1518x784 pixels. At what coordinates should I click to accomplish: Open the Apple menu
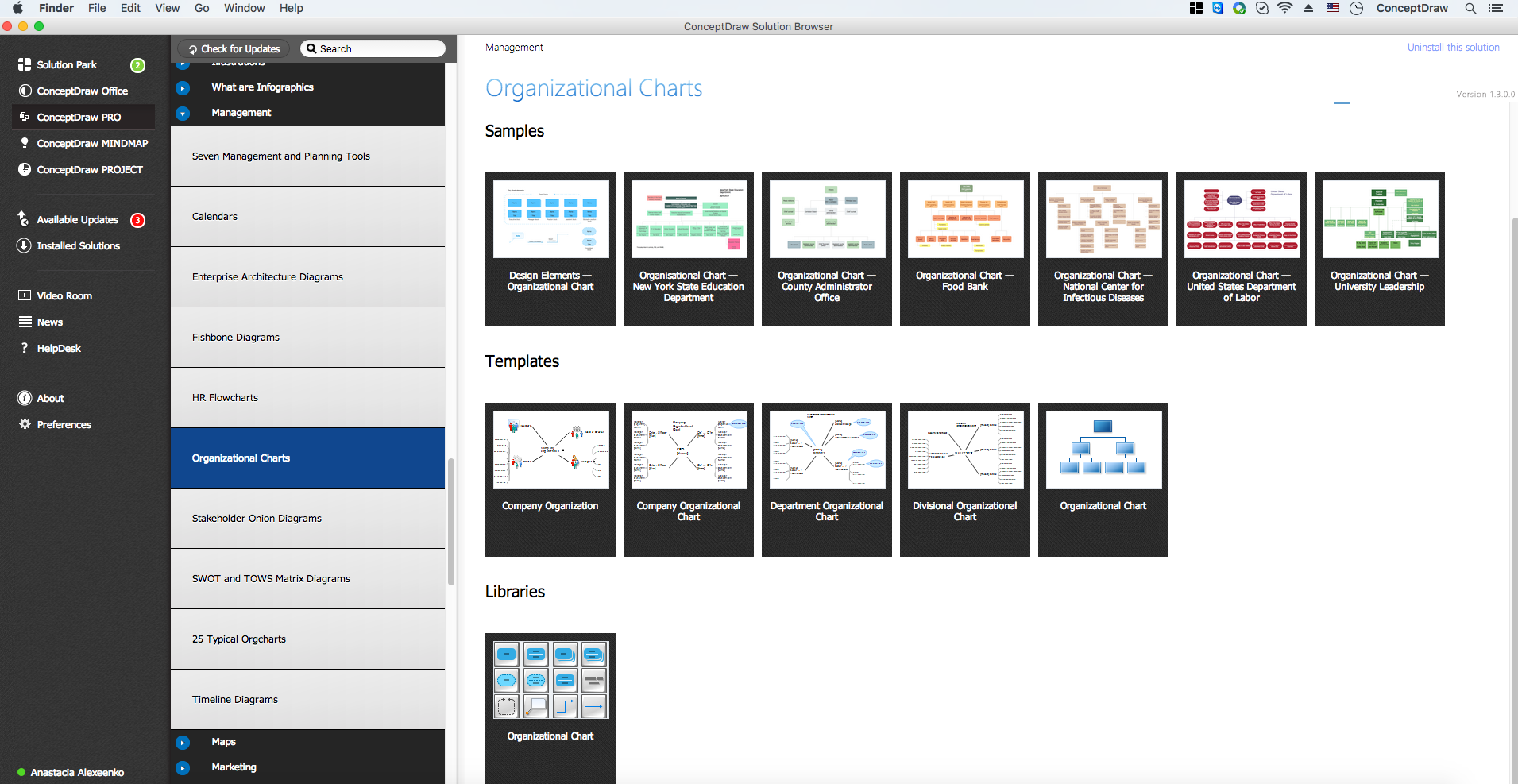coord(17,8)
